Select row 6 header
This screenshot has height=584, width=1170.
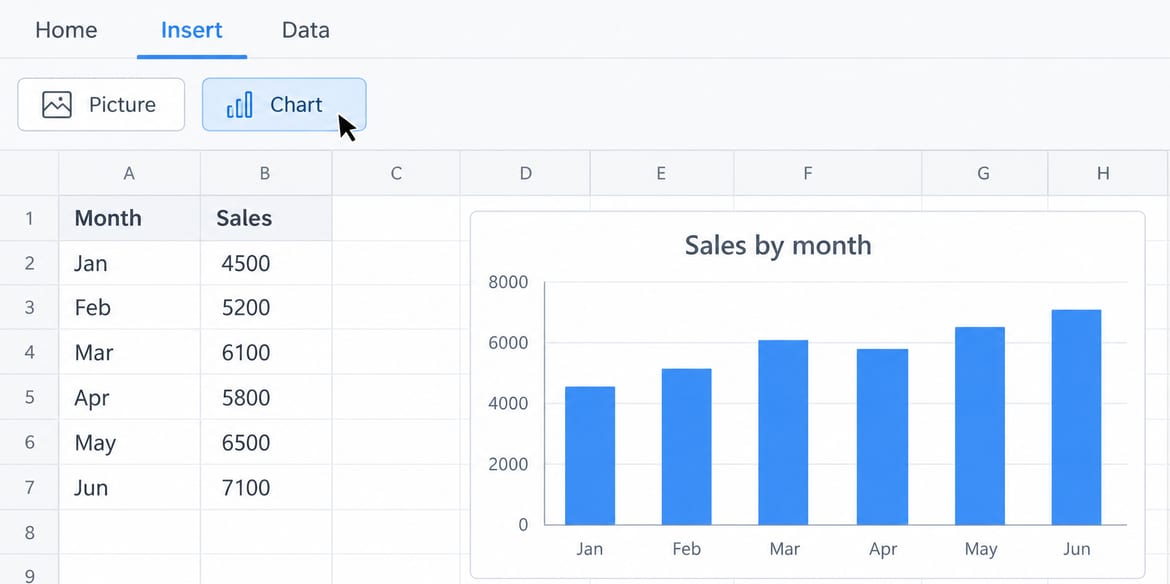click(29, 442)
